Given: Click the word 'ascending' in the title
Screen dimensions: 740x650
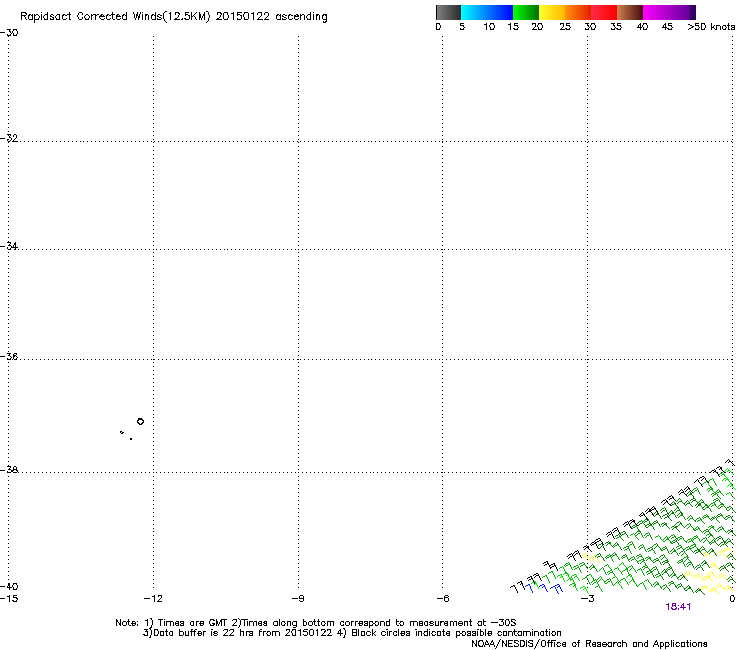Looking at the screenshot, I should tap(301, 17).
